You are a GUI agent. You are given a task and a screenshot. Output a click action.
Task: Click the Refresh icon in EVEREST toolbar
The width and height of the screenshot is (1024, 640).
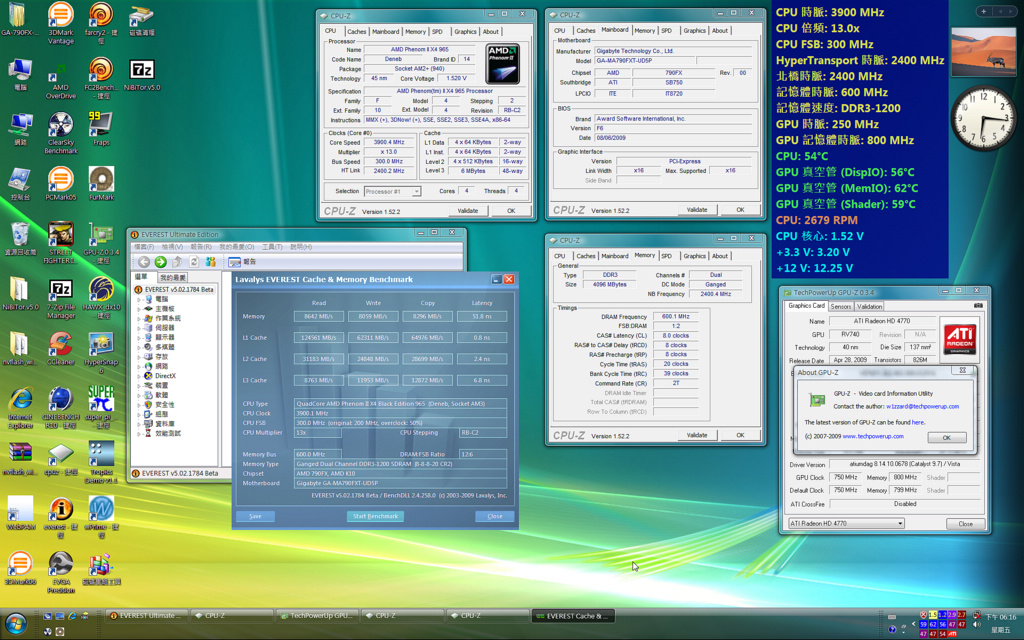194,261
